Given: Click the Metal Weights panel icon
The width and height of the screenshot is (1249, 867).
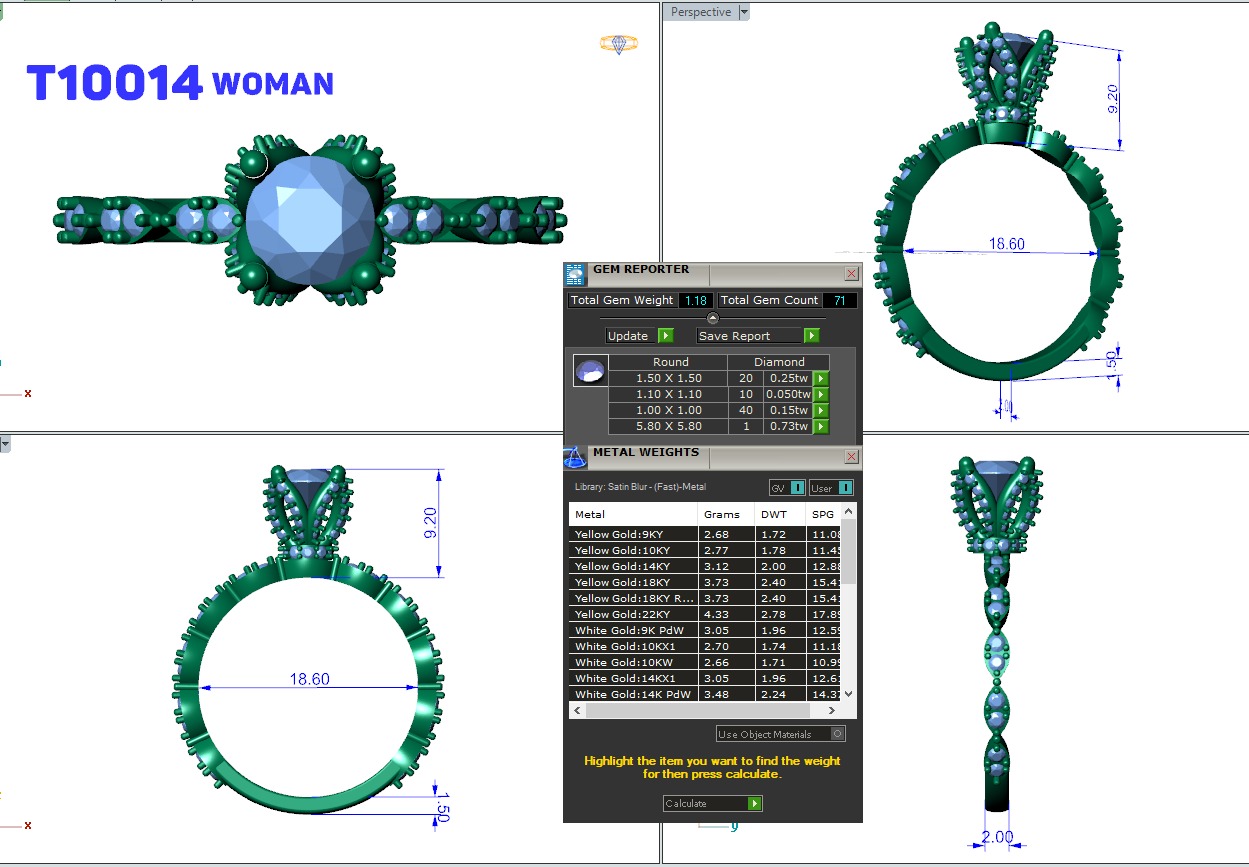Looking at the screenshot, I should point(575,458).
